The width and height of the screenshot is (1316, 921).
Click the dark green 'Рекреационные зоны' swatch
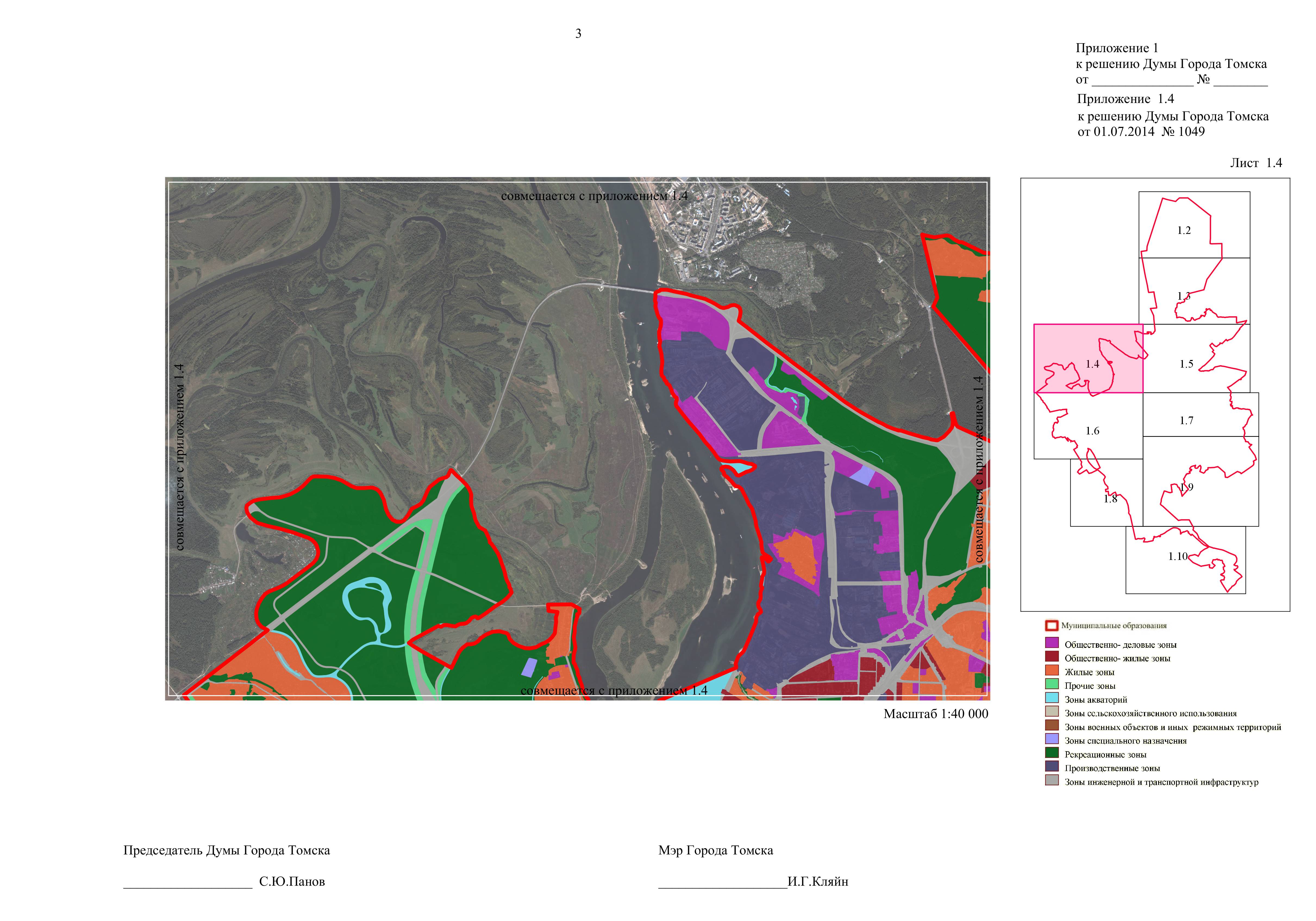pyautogui.click(x=1052, y=753)
